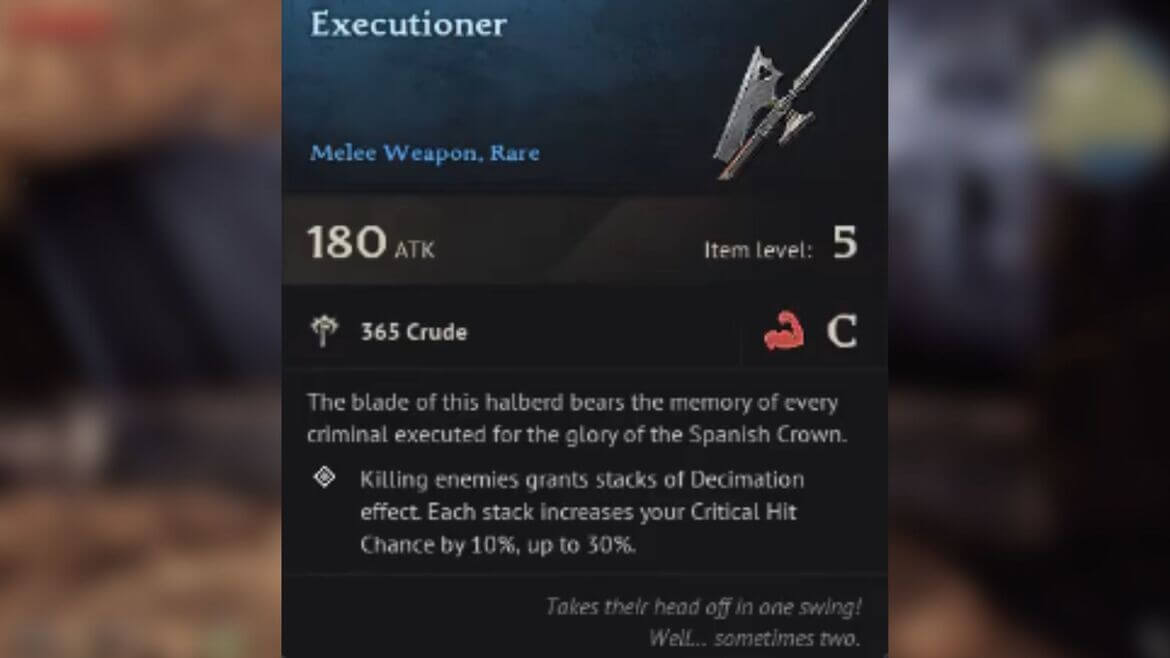Click the Melee Weapon, Rare label

coord(425,153)
